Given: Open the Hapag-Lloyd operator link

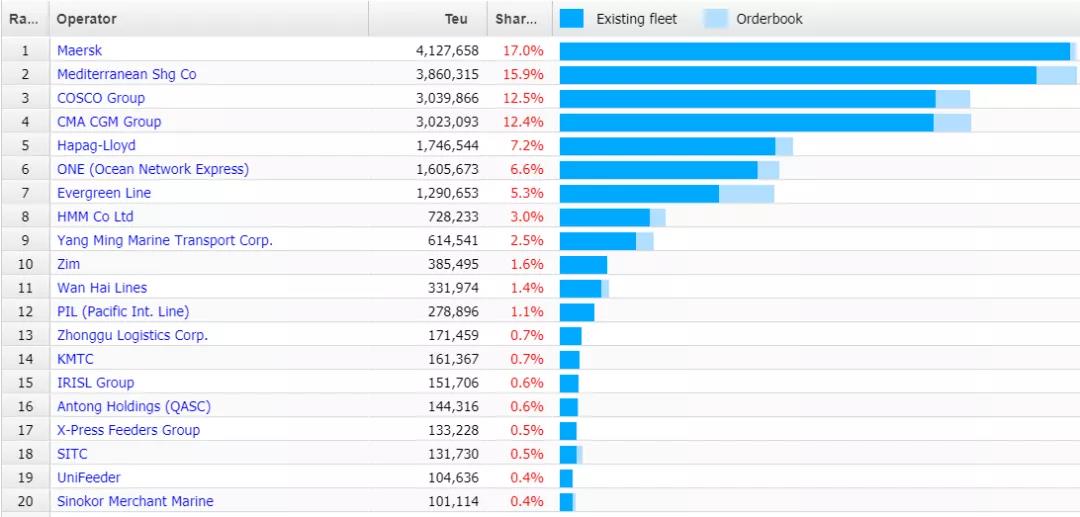Looking at the screenshot, I should tap(97, 146).
